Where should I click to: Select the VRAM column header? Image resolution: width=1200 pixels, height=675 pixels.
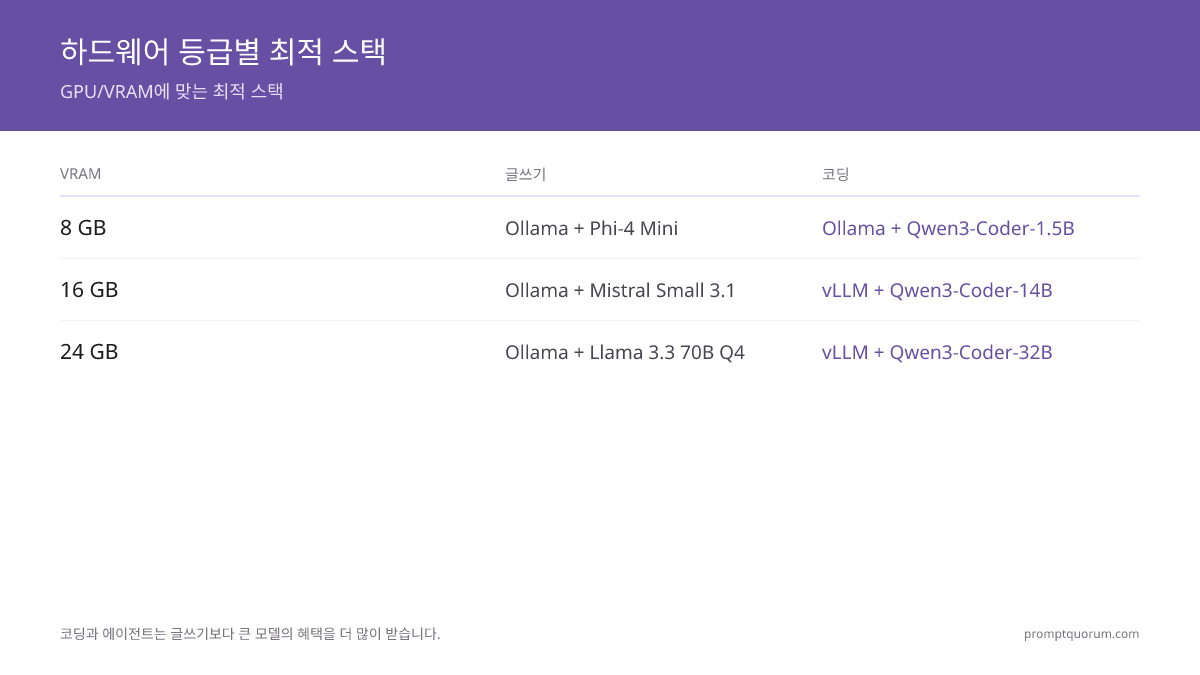pyautogui.click(x=80, y=174)
